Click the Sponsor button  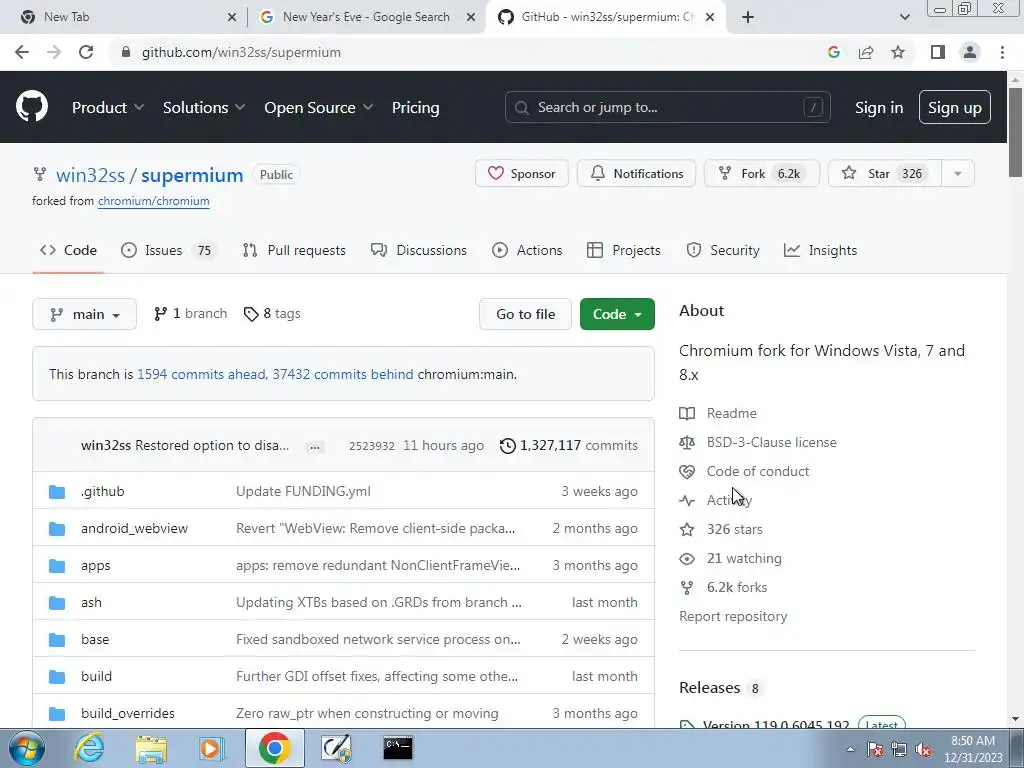[522, 174]
